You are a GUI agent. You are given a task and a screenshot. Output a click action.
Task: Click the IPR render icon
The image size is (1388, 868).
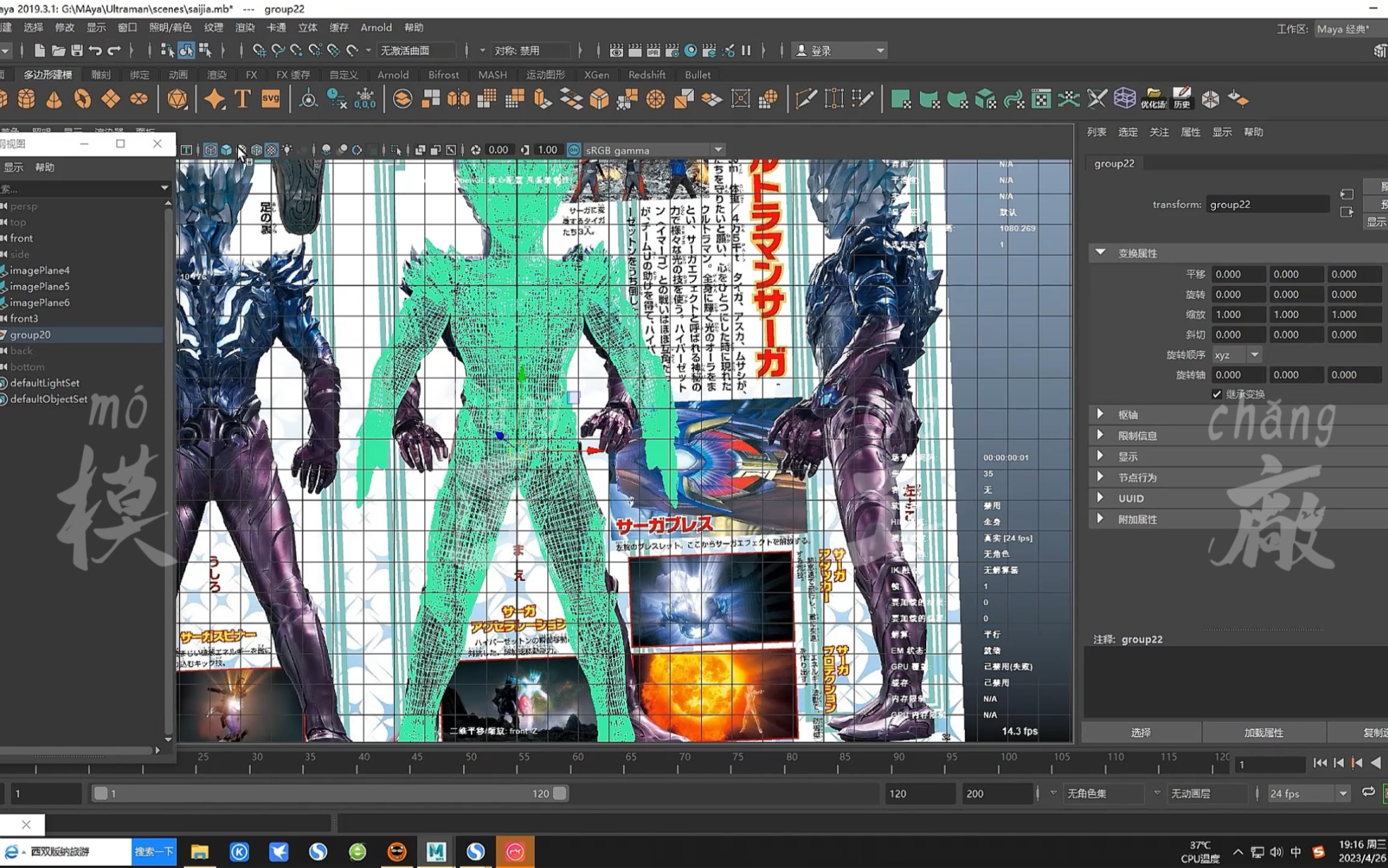click(653, 51)
